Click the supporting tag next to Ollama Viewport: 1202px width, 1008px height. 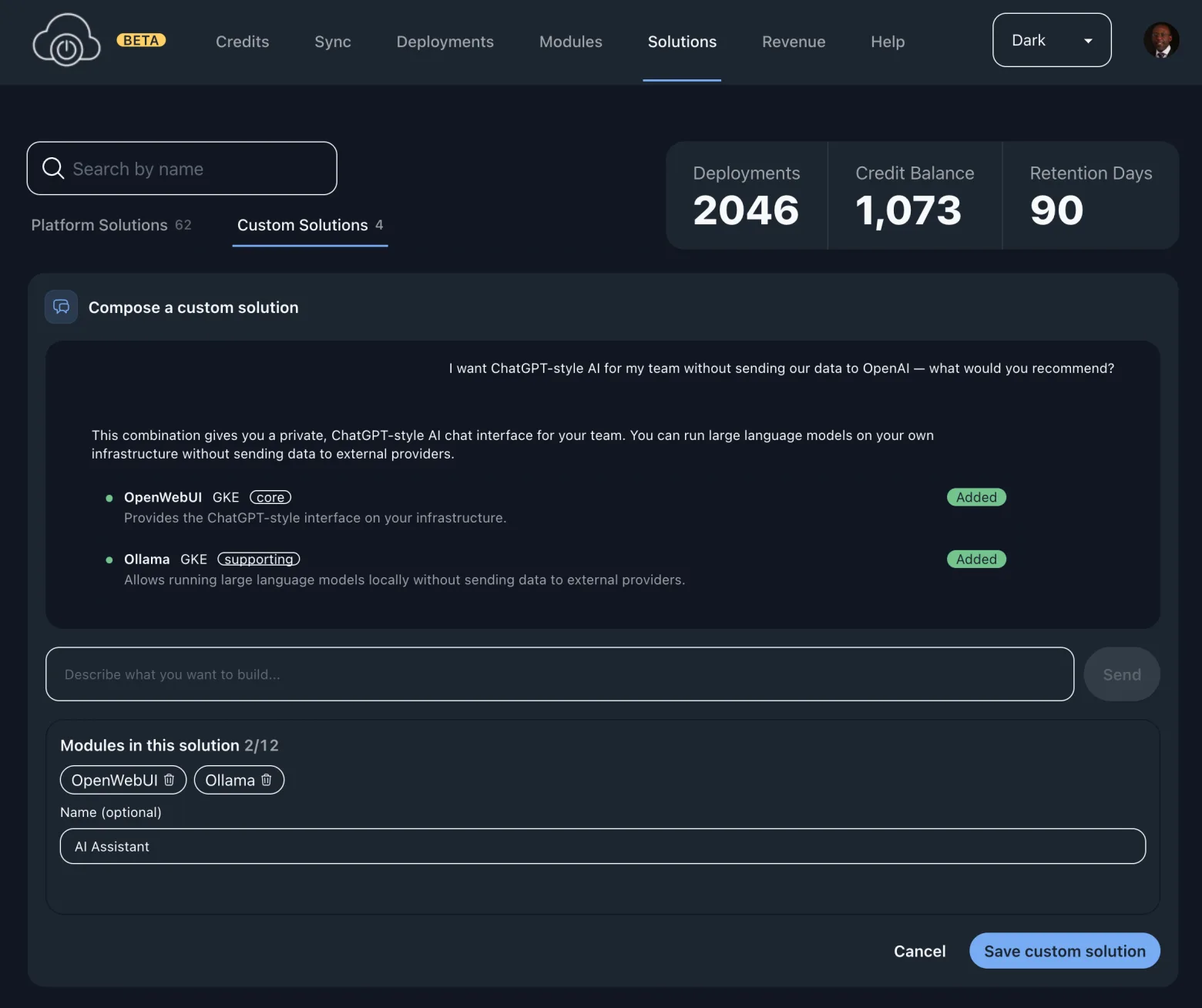[259, 559]
